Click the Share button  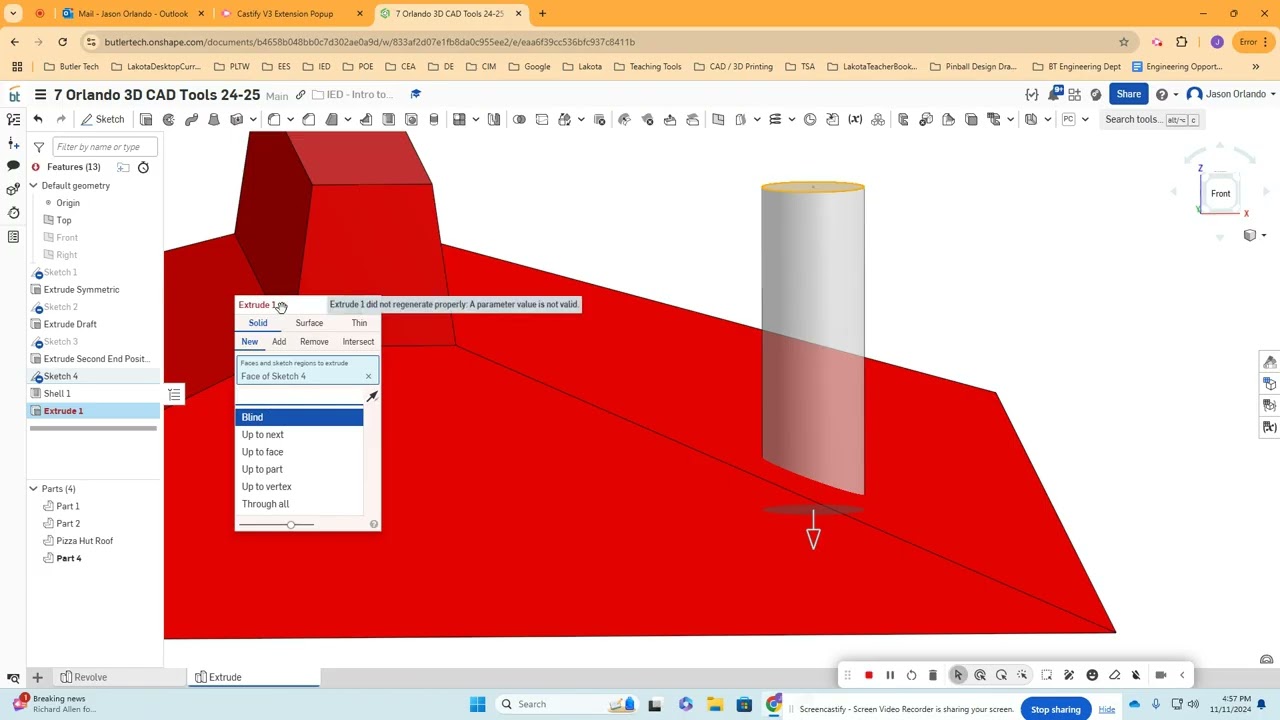(x=1128, y=94)
